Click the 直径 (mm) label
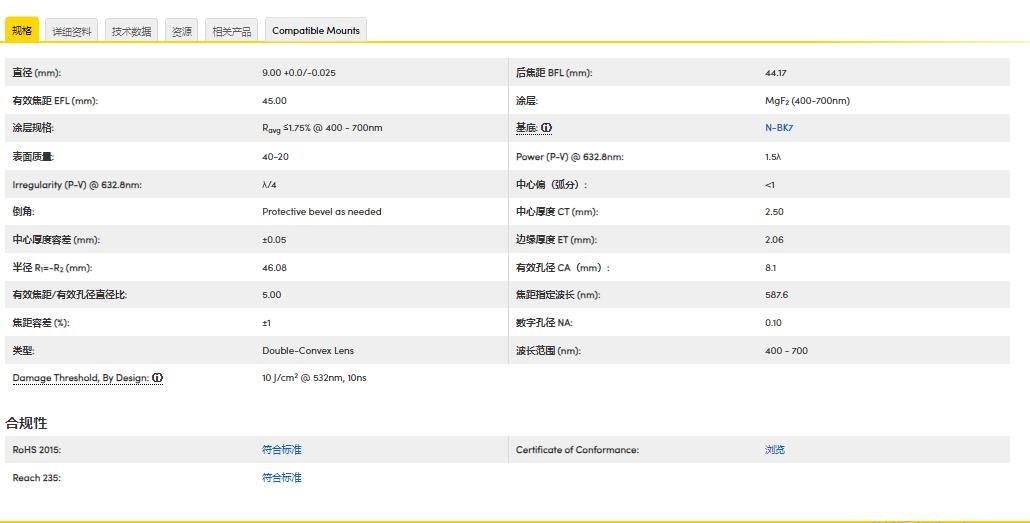The width and height of the screenshot is (1030, 523). (37, 73)
